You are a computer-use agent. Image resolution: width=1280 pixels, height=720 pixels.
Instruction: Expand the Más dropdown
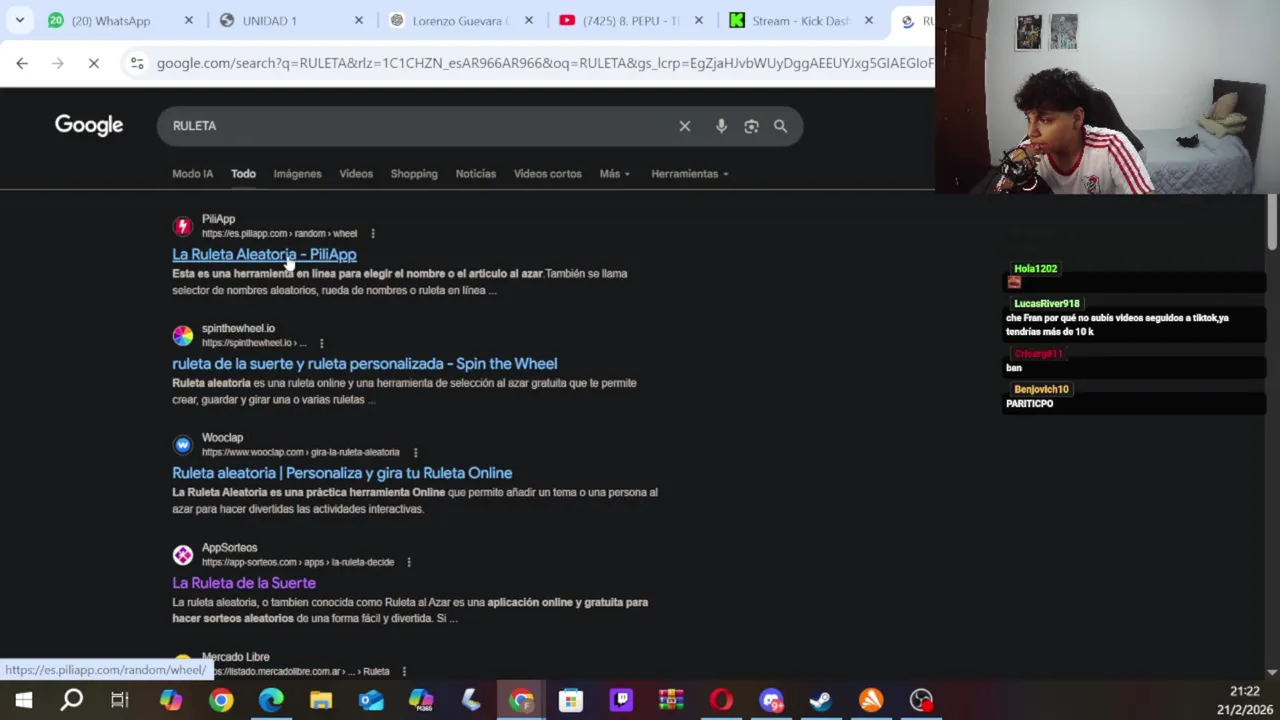[614, 173]
